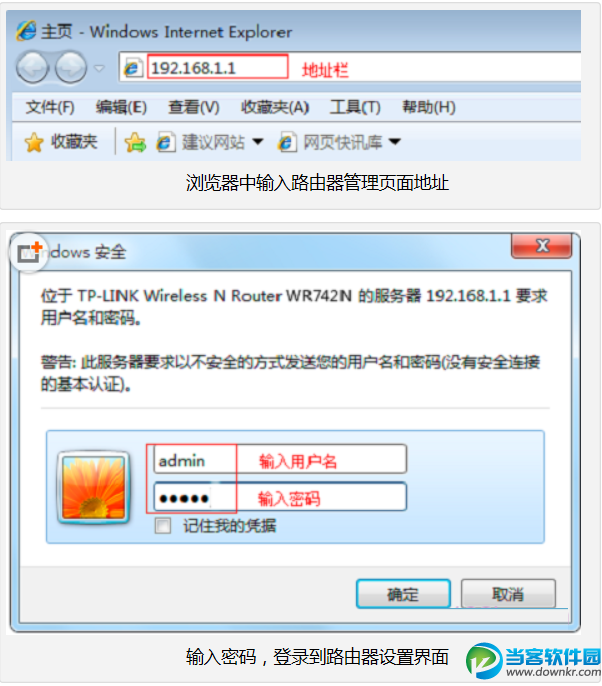Toggle the 记住我的凭据 checkbox
The image size is (602, 686).
163,525
